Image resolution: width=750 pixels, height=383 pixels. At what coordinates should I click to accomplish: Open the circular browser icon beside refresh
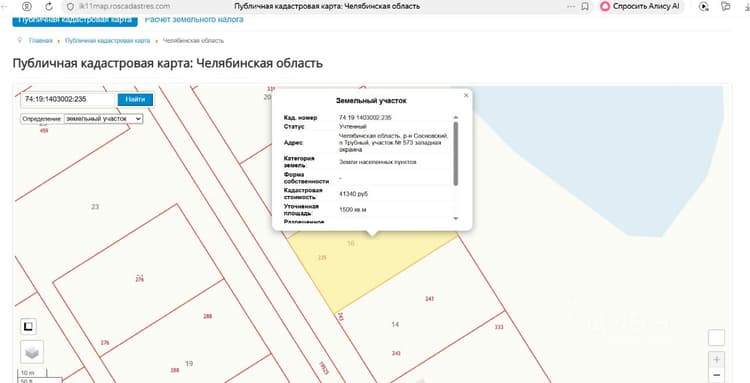(x=27, y=6)
